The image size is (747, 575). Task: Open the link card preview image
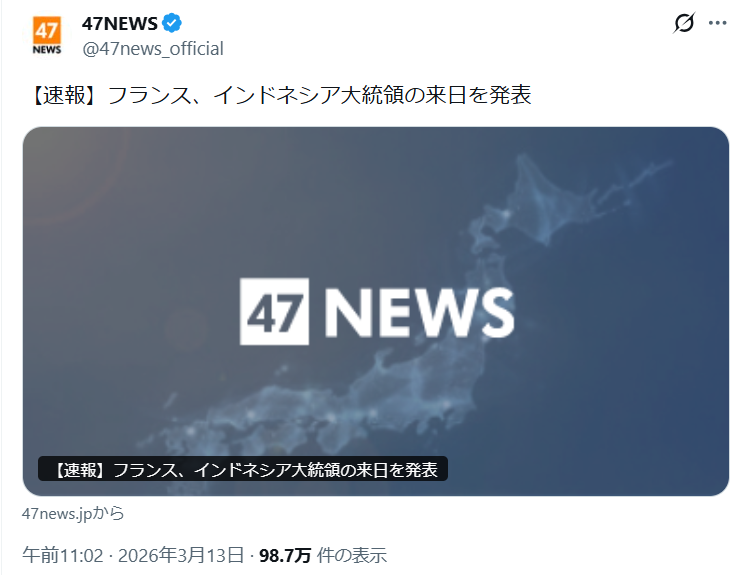coord(376,311)
